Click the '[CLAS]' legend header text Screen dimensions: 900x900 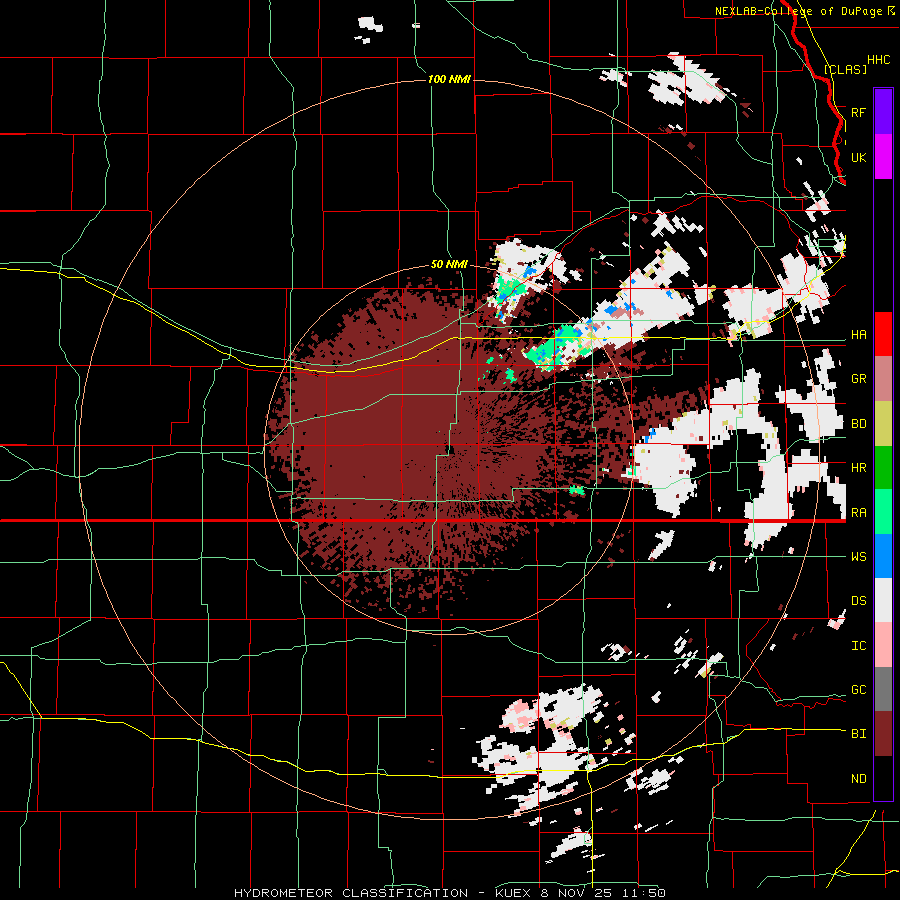point(845,69)
